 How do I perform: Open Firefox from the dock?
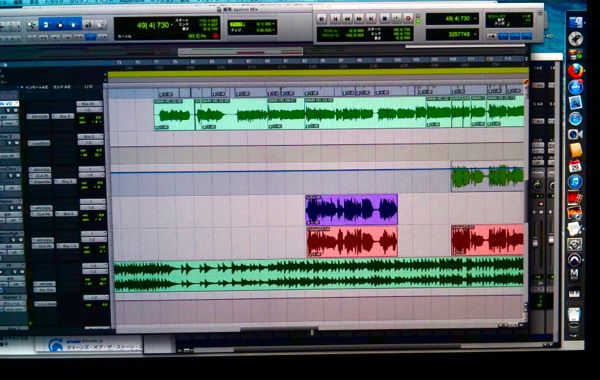click(575, 71)
